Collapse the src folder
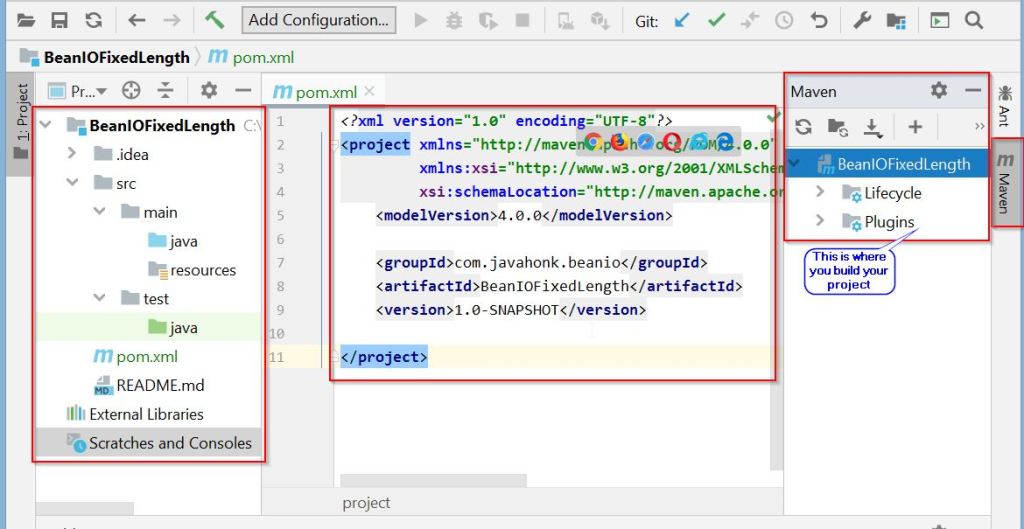This screenshot has height=529, width=1024. 72,183
